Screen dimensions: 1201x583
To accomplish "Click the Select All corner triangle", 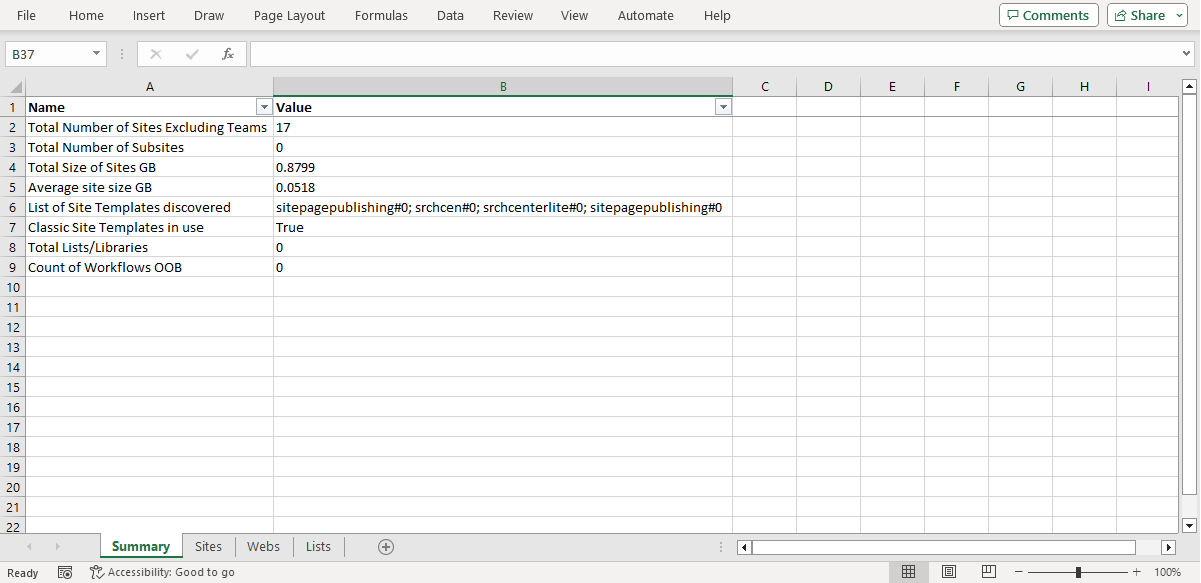I will pyautogui.click(x=14, y=87).
